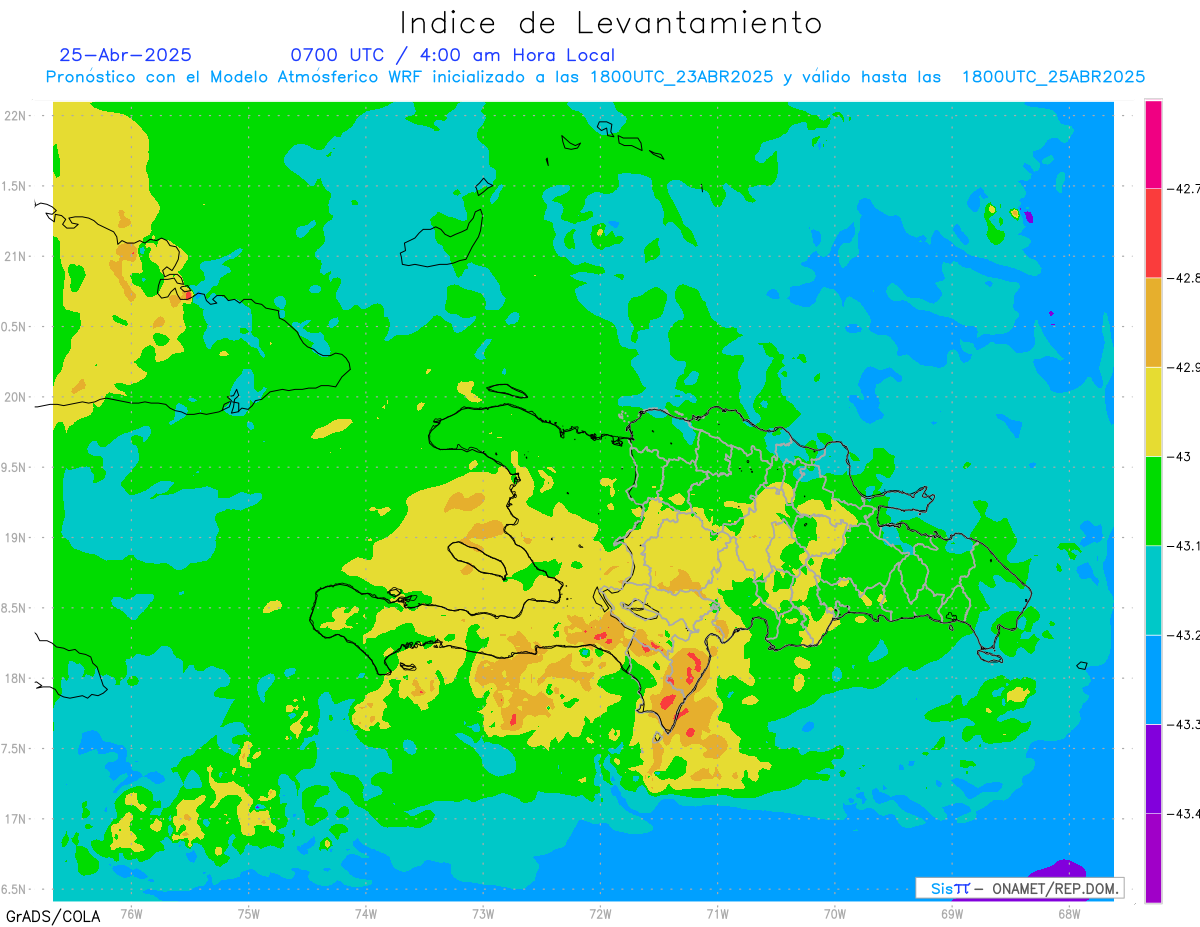
Task: Click the '69W' longitude label
Action: tap(952, 913)
